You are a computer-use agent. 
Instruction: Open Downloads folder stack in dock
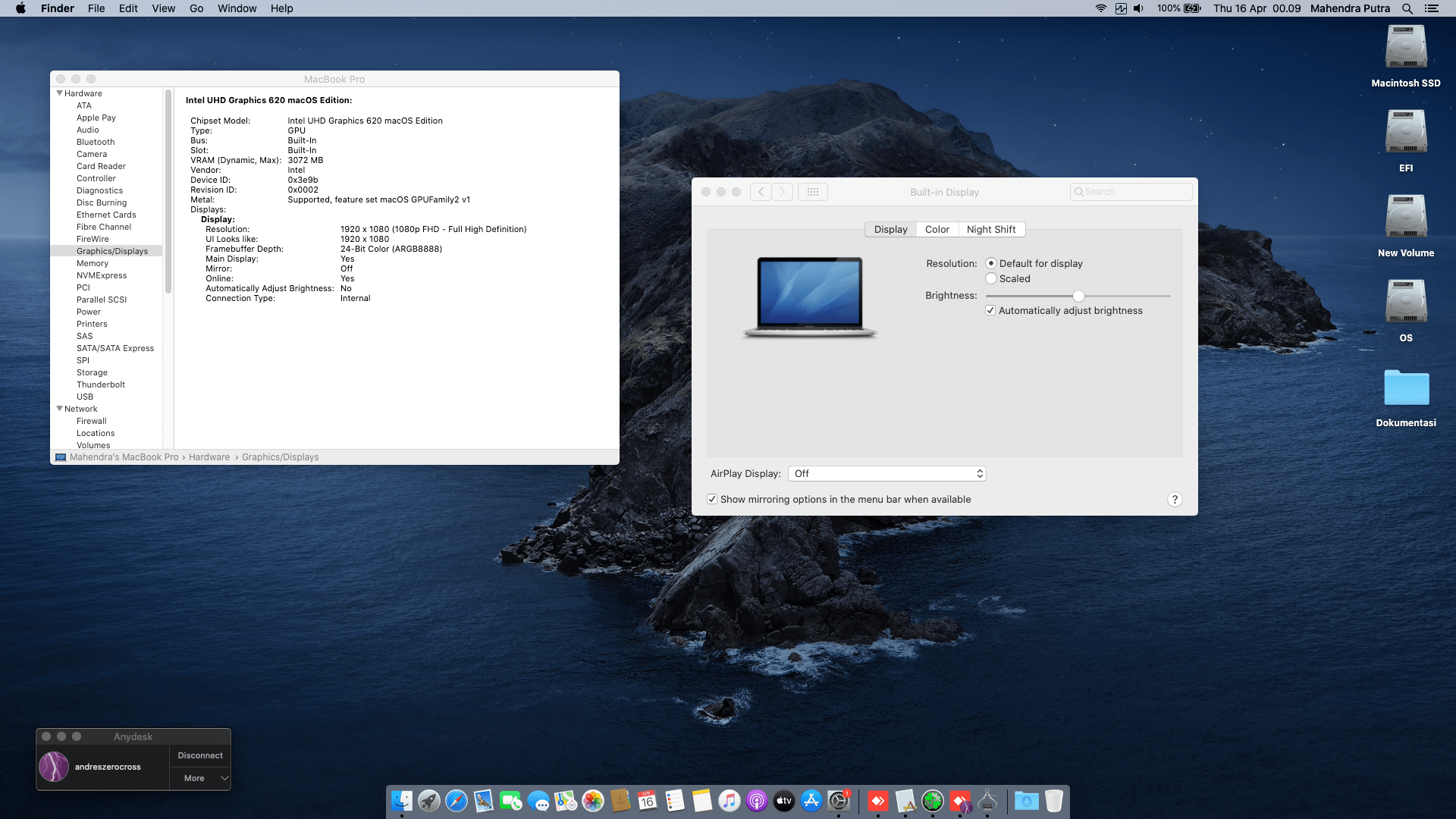click(1027, 801)
